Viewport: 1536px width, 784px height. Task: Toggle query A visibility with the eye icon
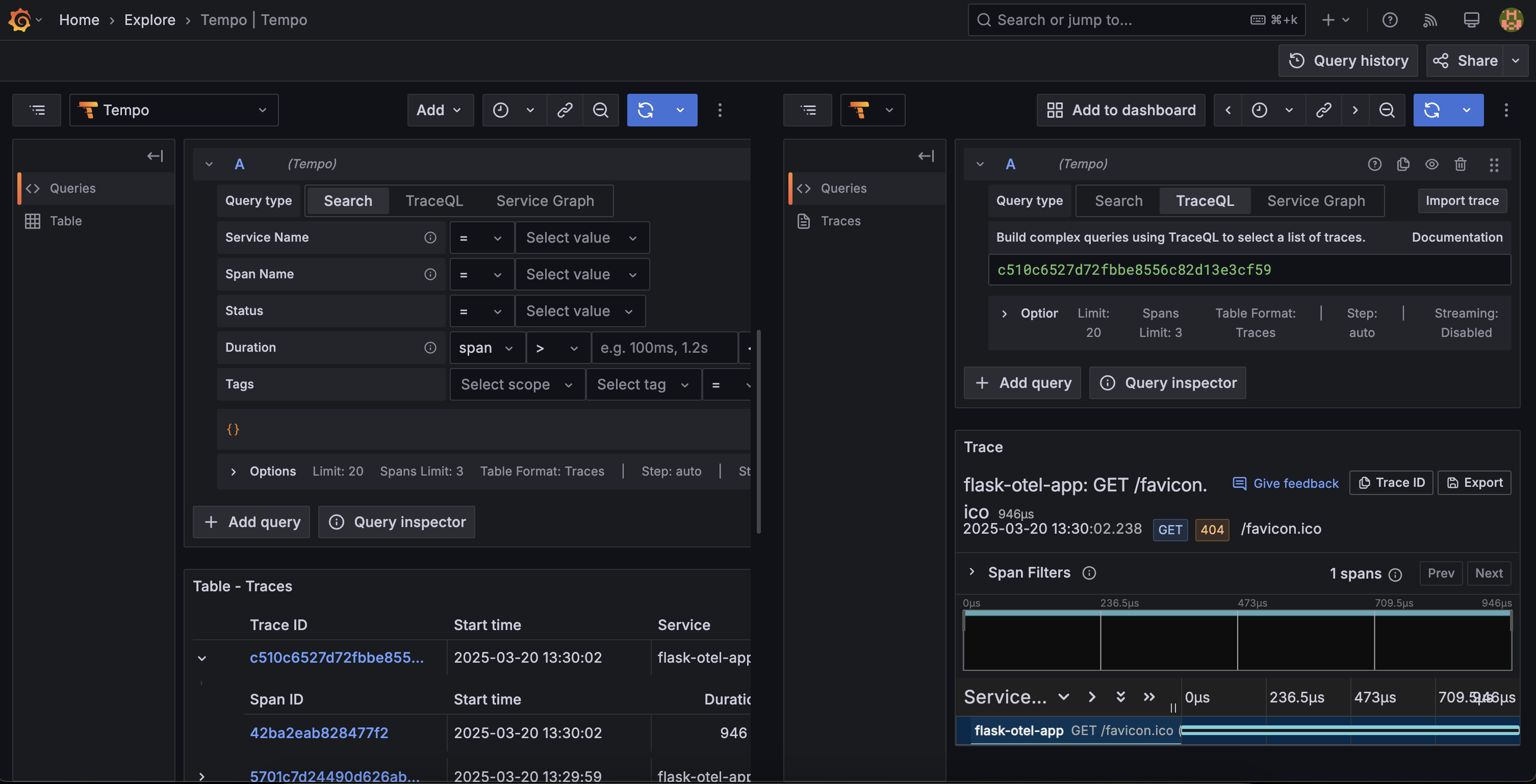coord(1431,164)
